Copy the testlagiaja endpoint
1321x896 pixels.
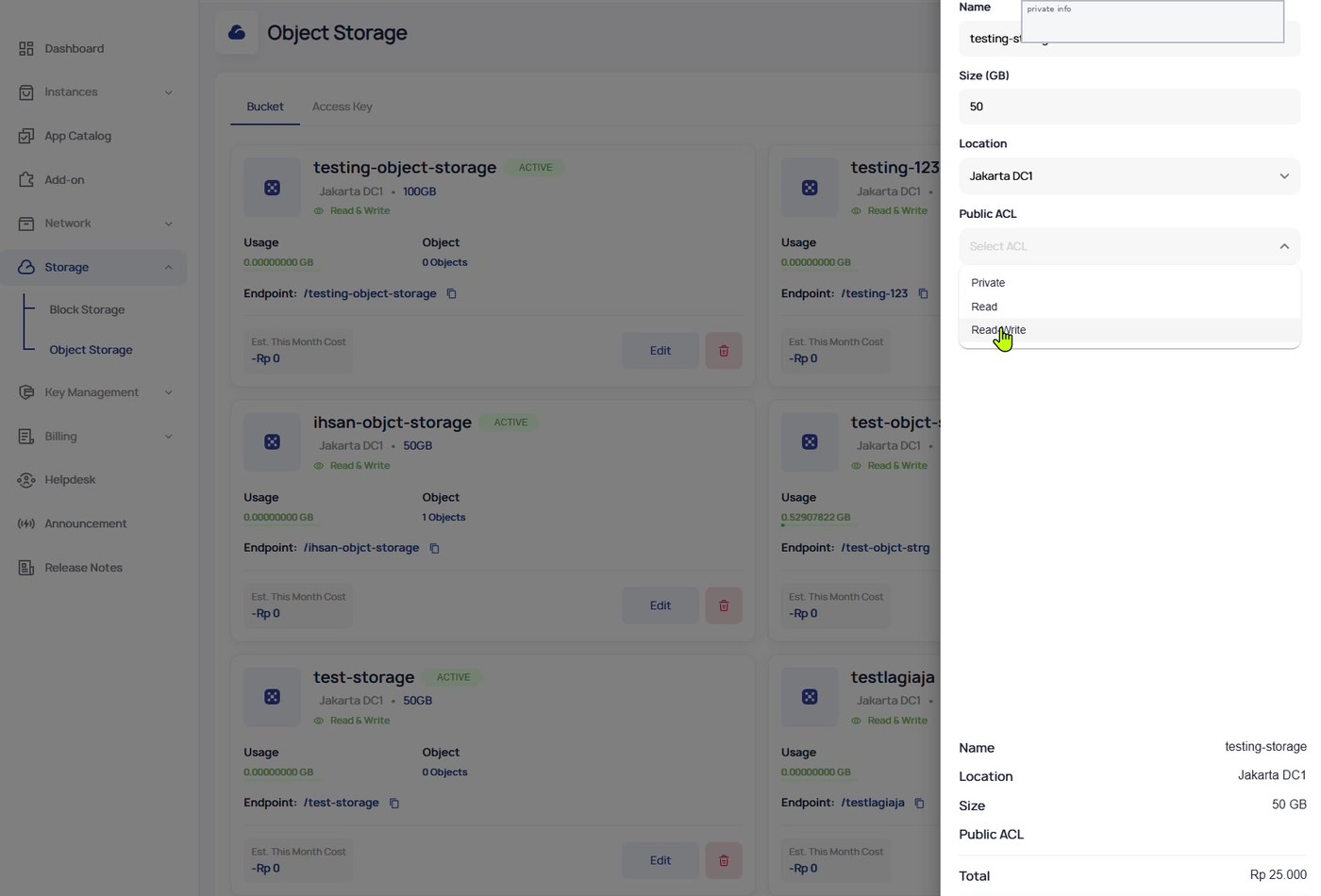tap(920, 804)
